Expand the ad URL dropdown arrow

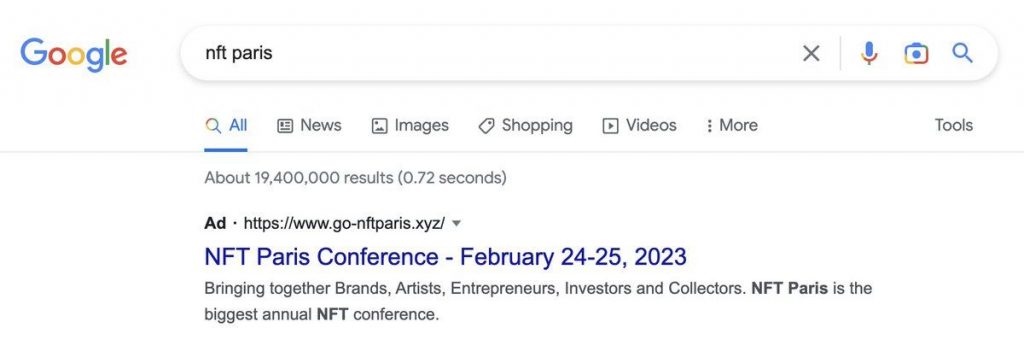456,223
